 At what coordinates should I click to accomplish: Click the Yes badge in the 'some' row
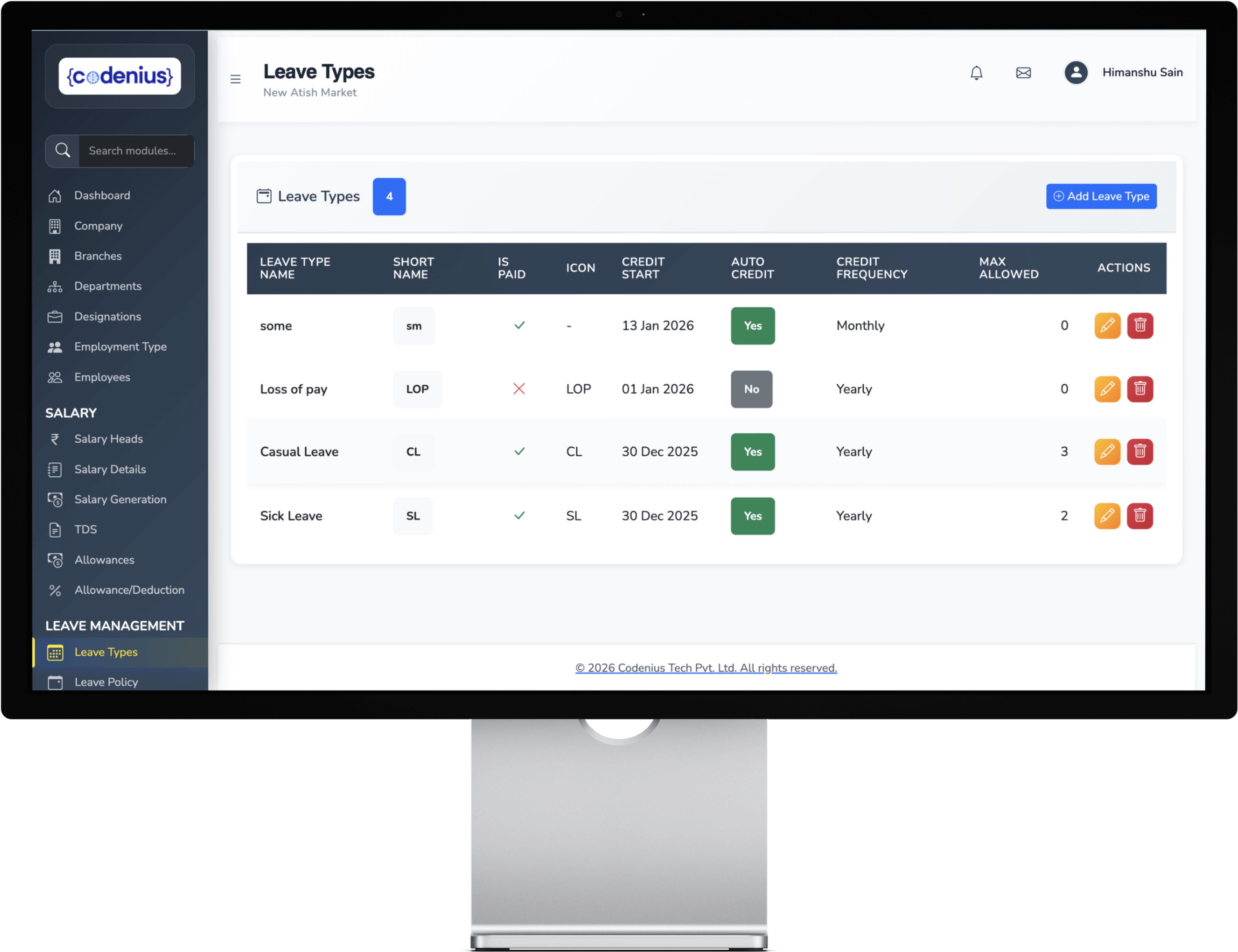click(x=752, y=325)
